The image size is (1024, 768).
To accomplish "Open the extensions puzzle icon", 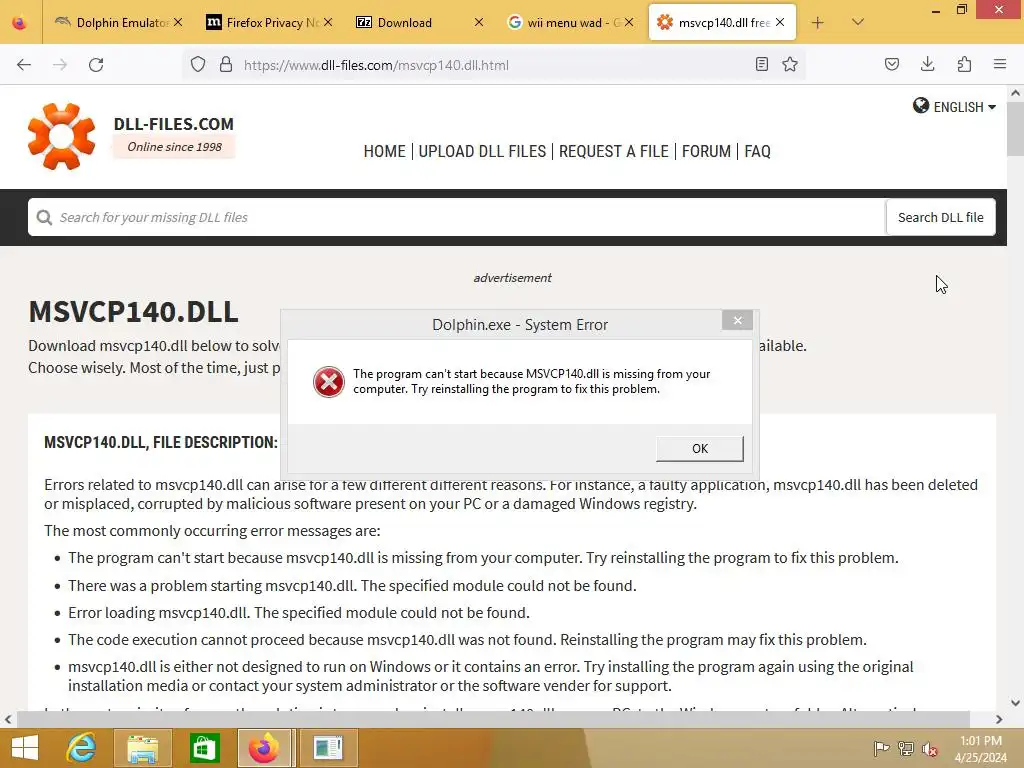I will (965, 64).
